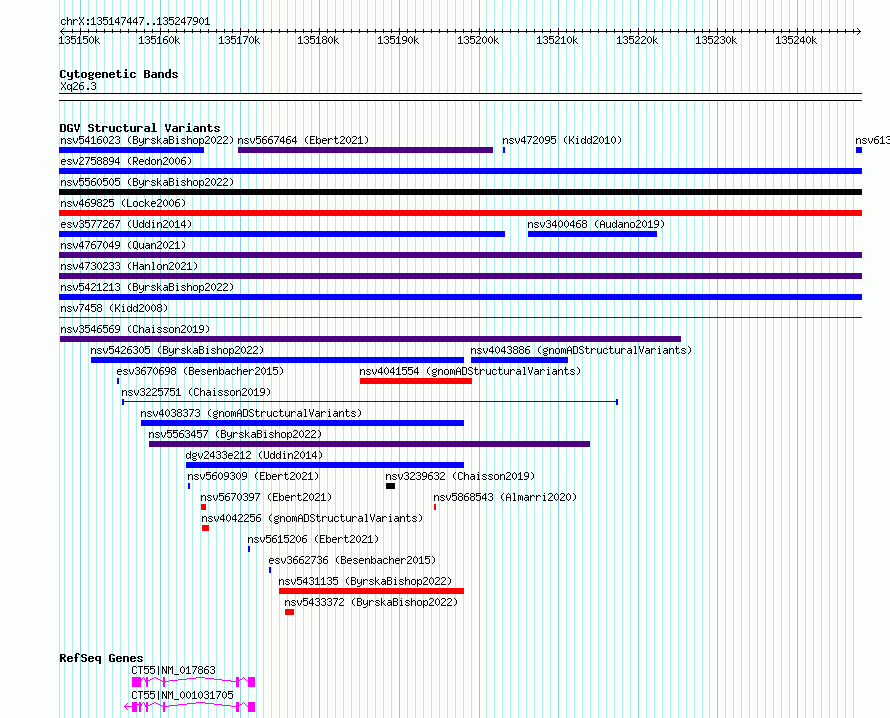This screenshot has height=718, width=890.
Task: Click CT55|NM_017863 gene label
Action: click(x=174, y=670)
